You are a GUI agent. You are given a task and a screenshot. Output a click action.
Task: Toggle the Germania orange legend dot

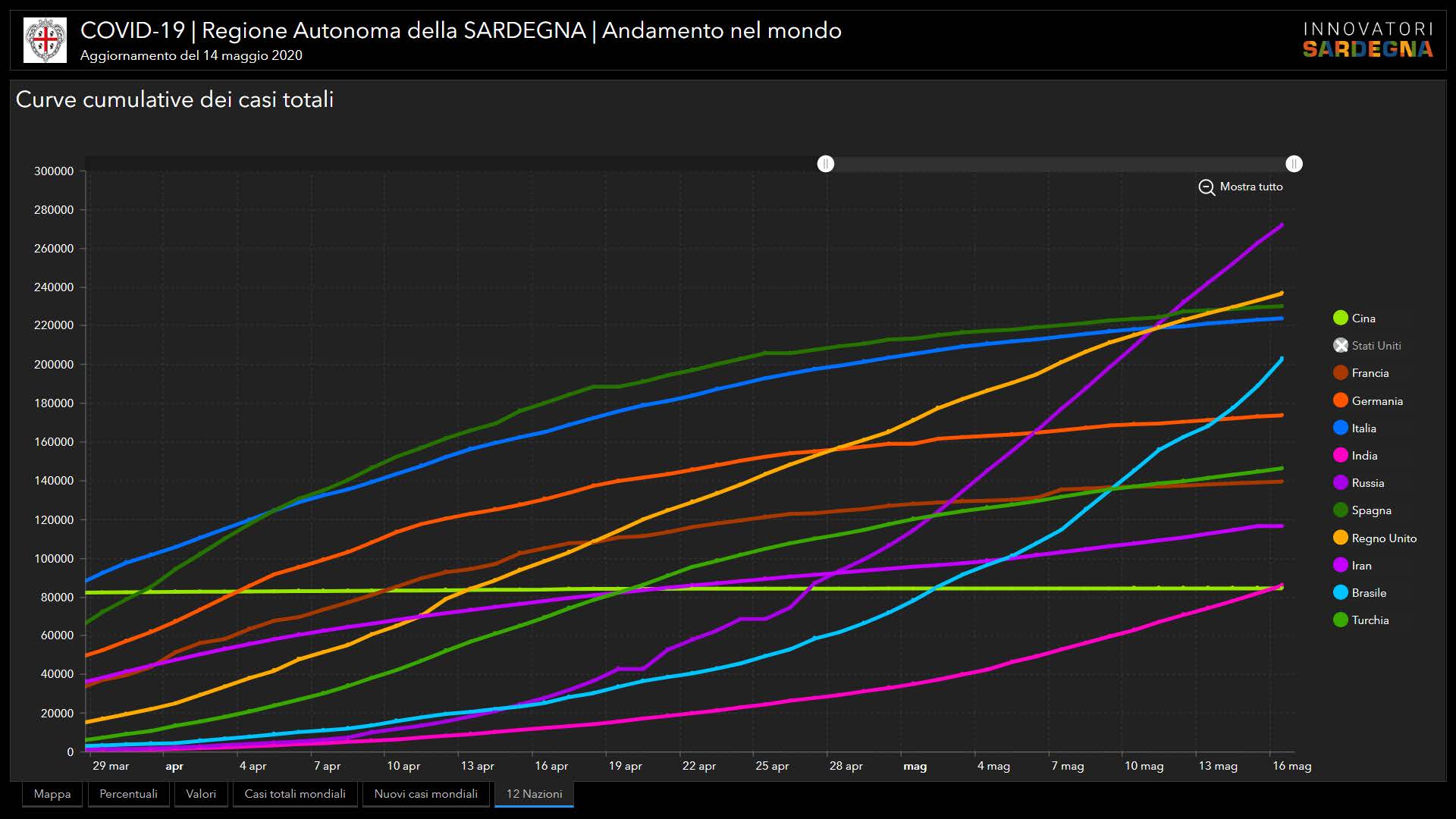click(x=1340, y=400)
